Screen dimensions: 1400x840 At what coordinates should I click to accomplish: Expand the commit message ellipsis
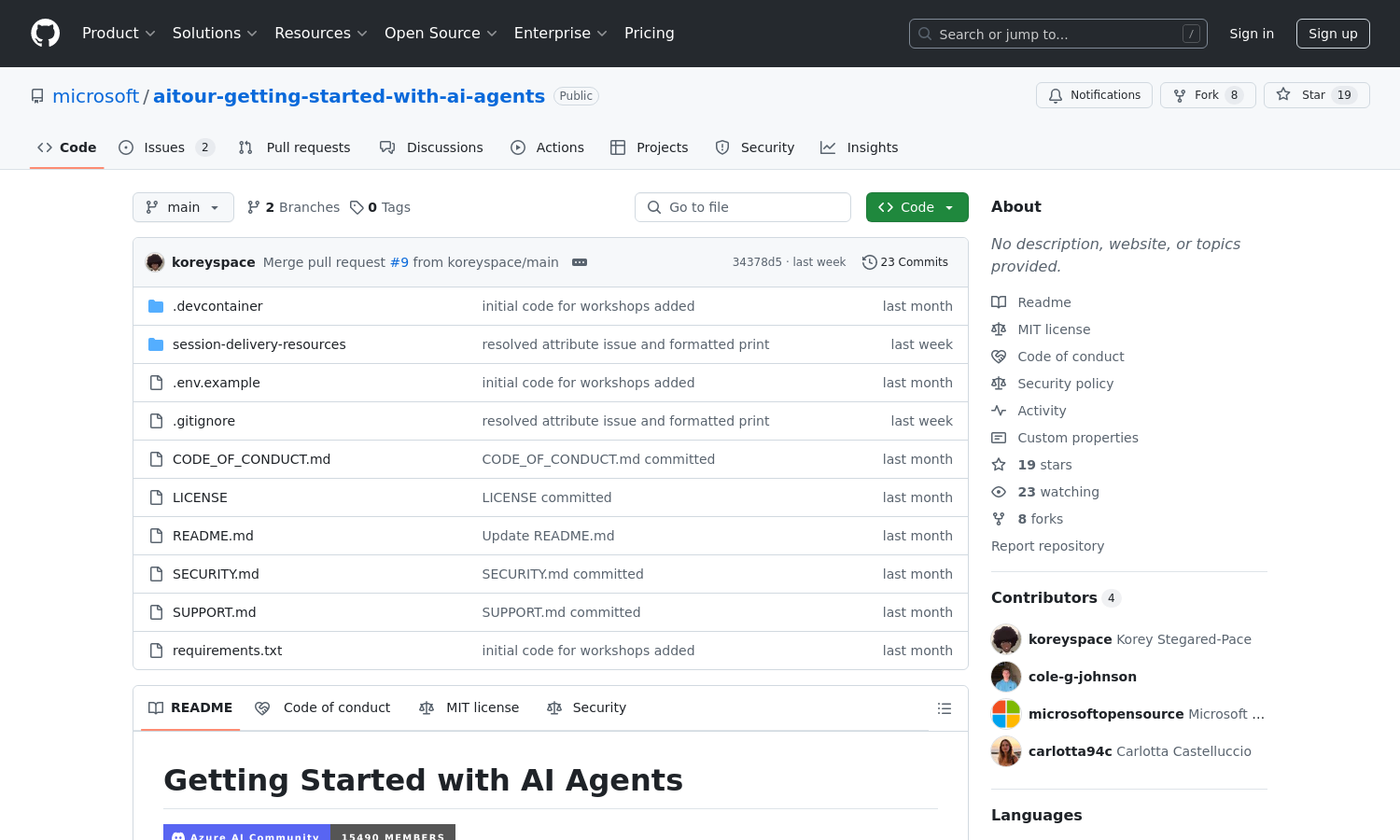(580, 262)
